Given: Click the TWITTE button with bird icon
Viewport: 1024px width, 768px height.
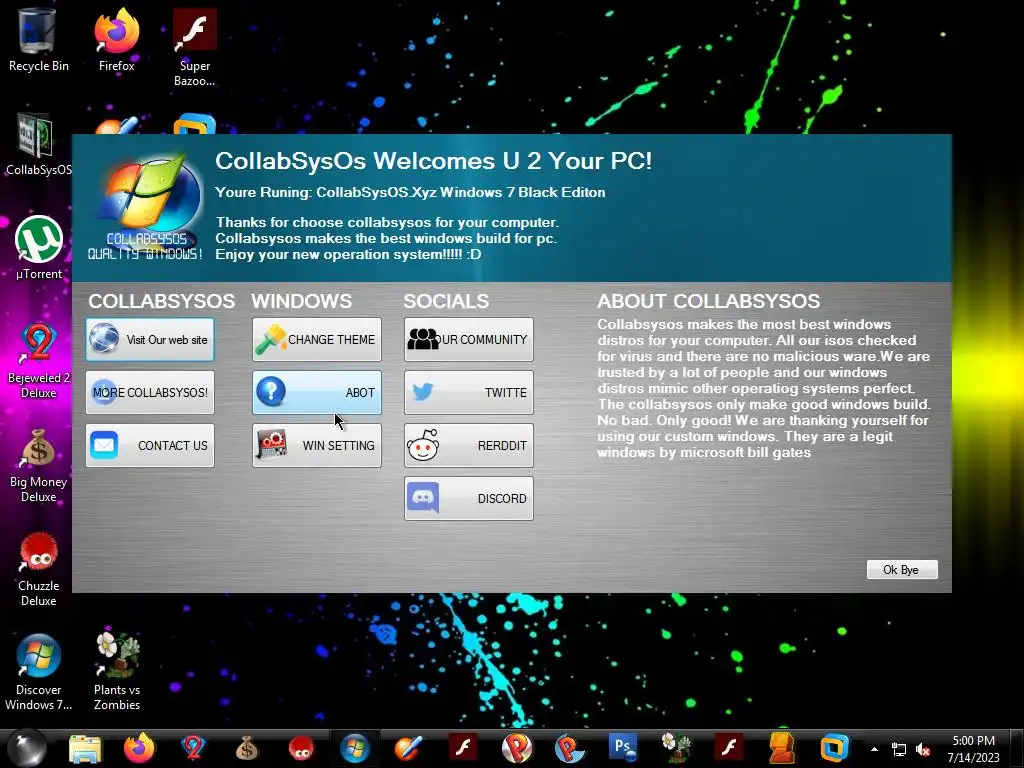Looking at the screenshot, I should 469,392.
